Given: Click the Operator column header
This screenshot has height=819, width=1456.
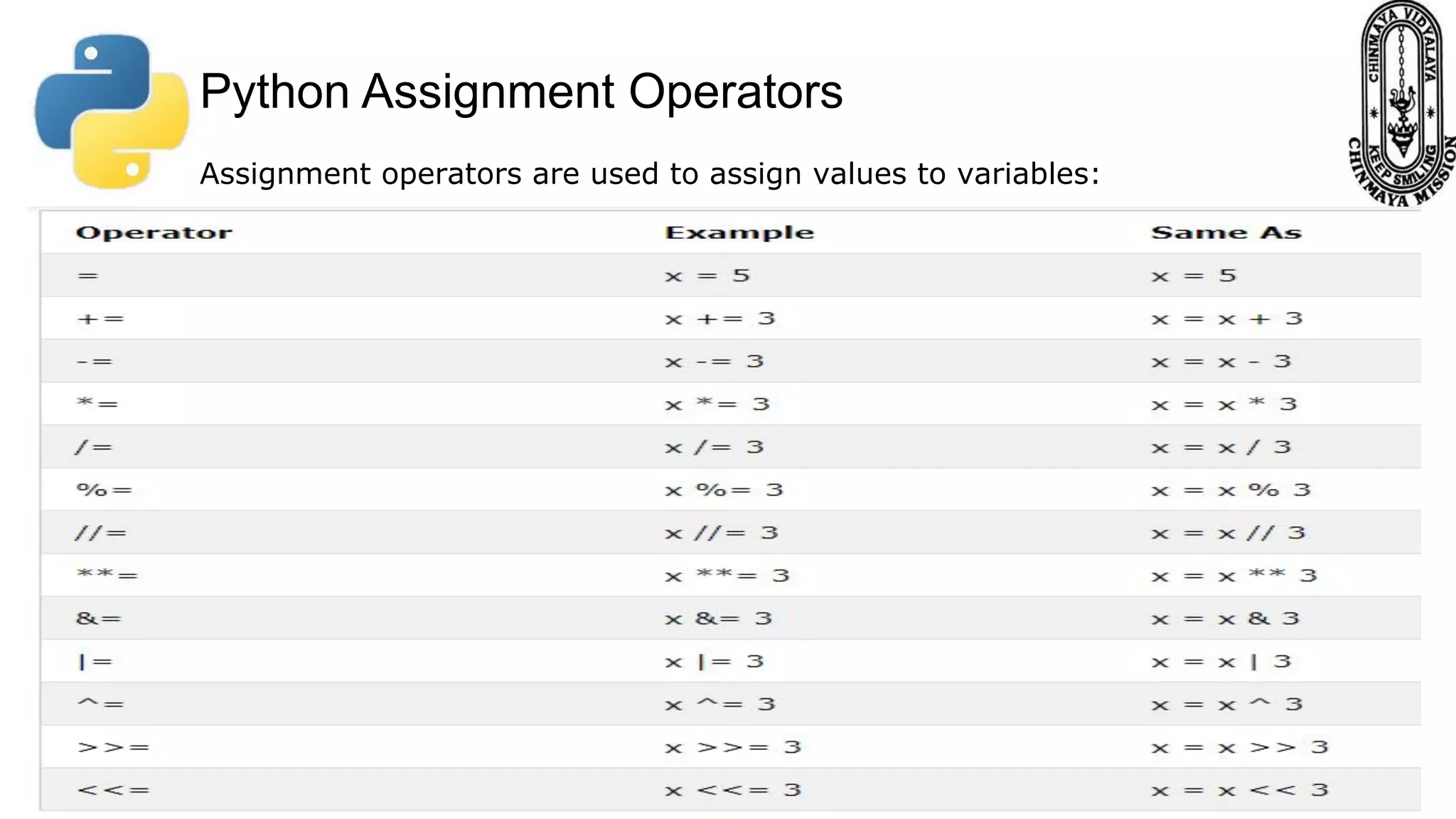Looking at the screenshot, I should click(x=154, y=232).
